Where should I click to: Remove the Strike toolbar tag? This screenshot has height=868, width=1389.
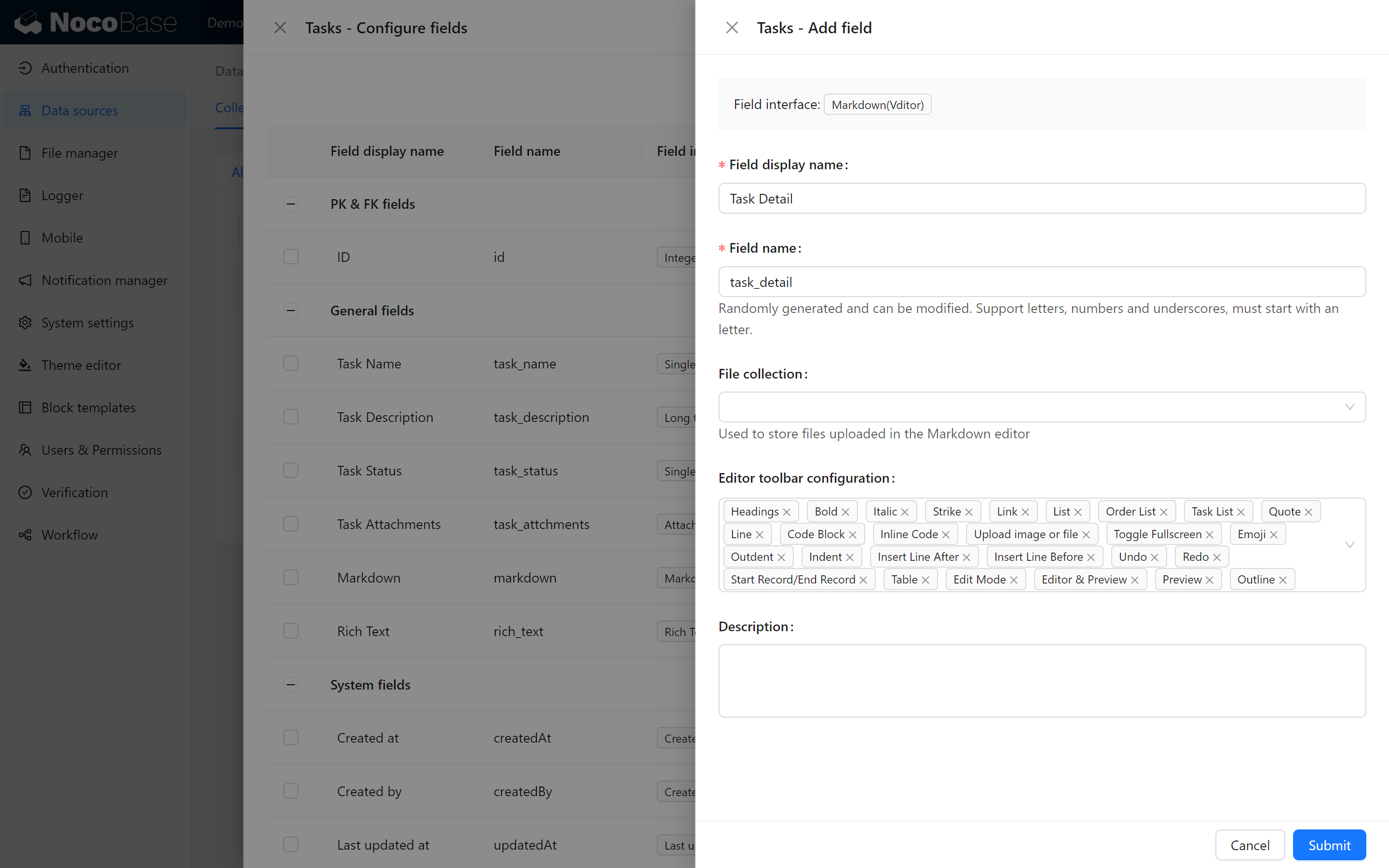969,512
